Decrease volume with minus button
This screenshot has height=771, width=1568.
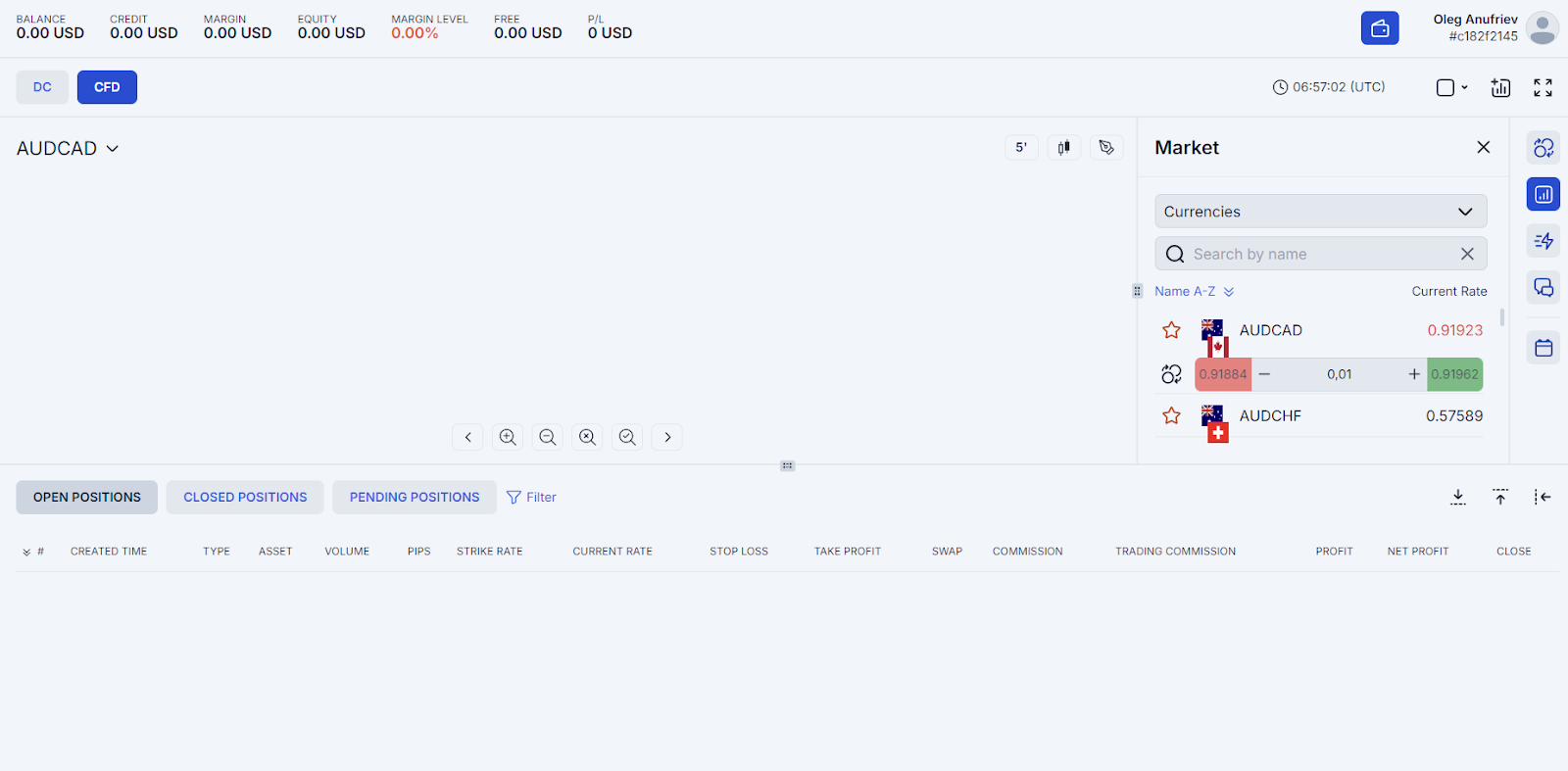click(1264, 374)
